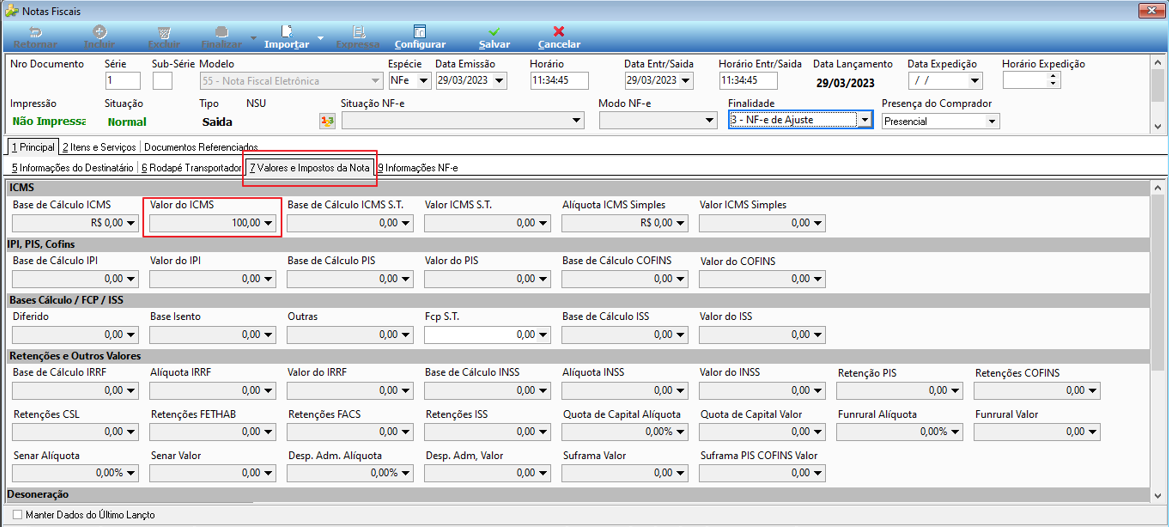1169x527 pixels.
Task: Click the Valor do ISS field
Action: [x=762, y=335]
